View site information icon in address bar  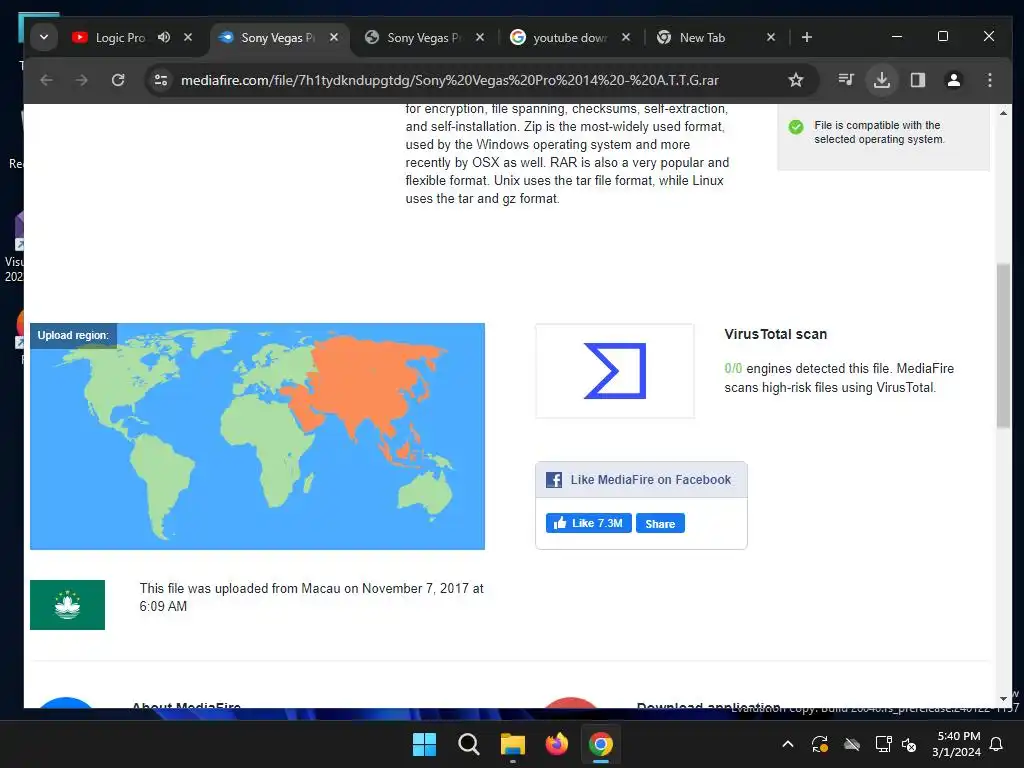[161, 80]
